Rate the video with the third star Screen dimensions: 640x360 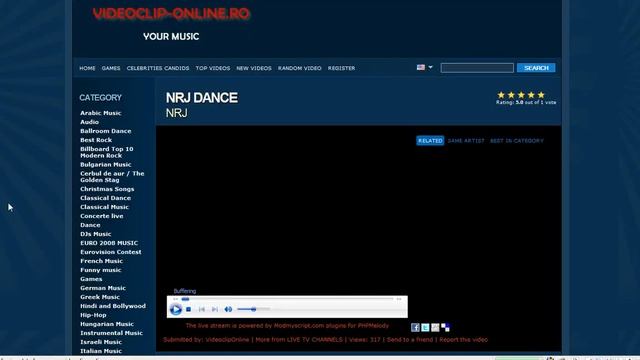click(521, 95)
